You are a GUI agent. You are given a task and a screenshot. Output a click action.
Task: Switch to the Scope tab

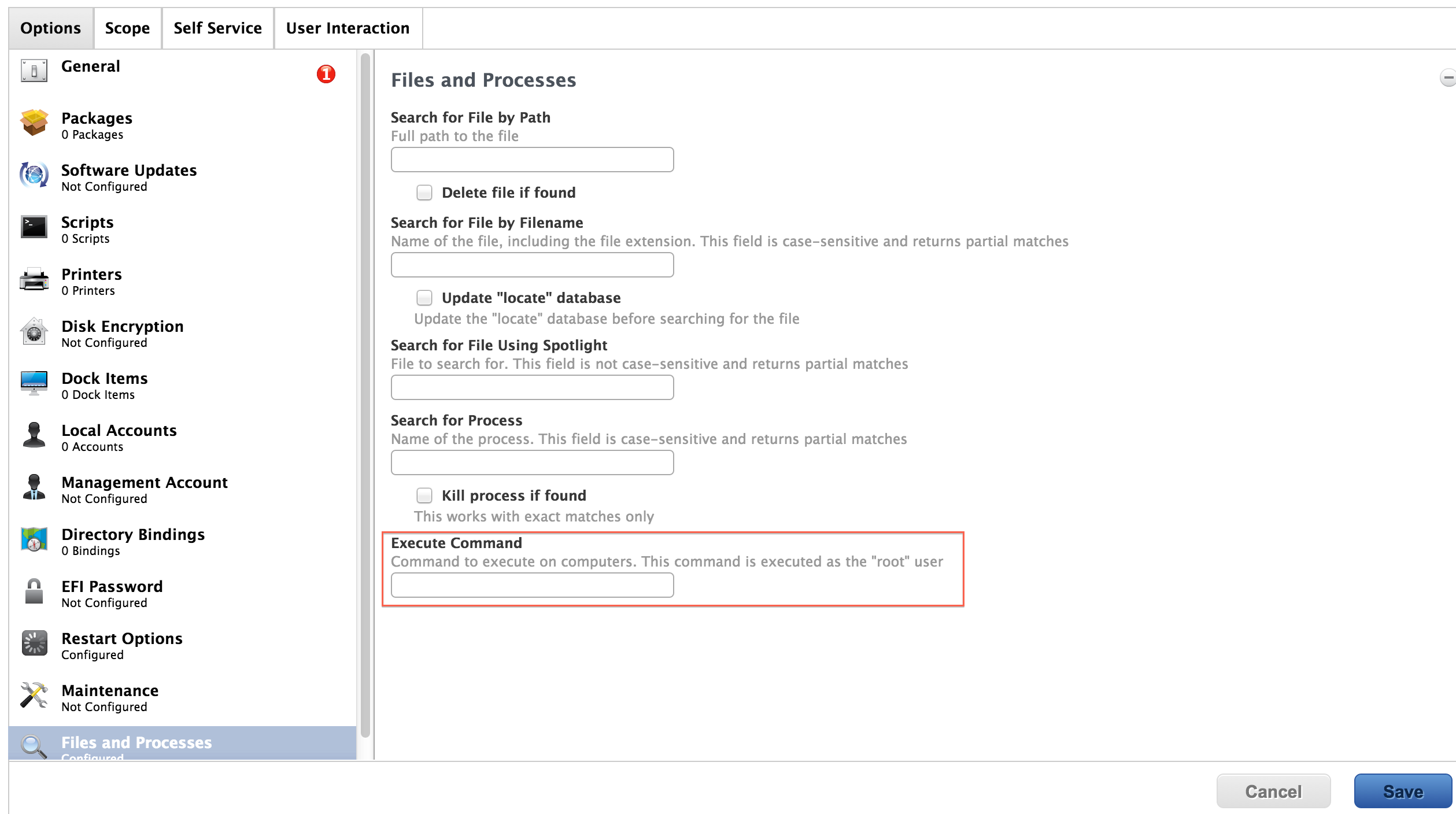tap(127, 28)
